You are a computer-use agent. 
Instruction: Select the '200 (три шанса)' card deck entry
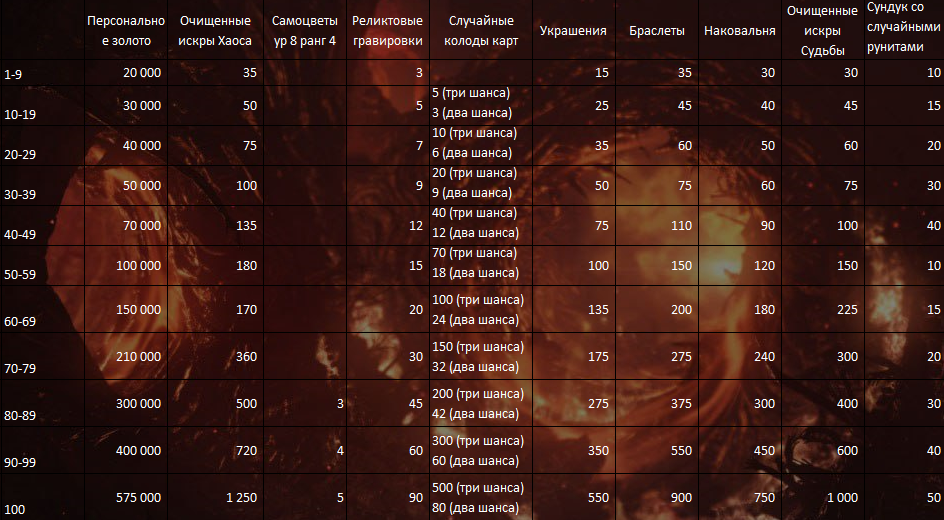pos(478,394)
